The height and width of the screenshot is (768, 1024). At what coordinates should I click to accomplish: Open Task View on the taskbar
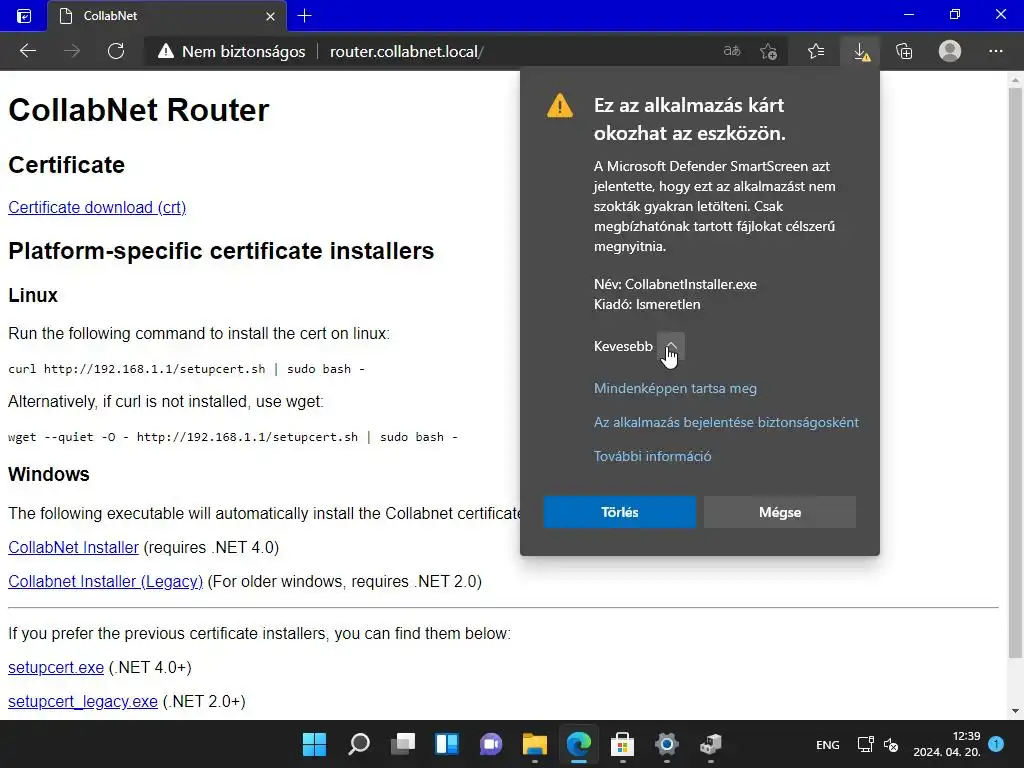(x=403, y=744)
